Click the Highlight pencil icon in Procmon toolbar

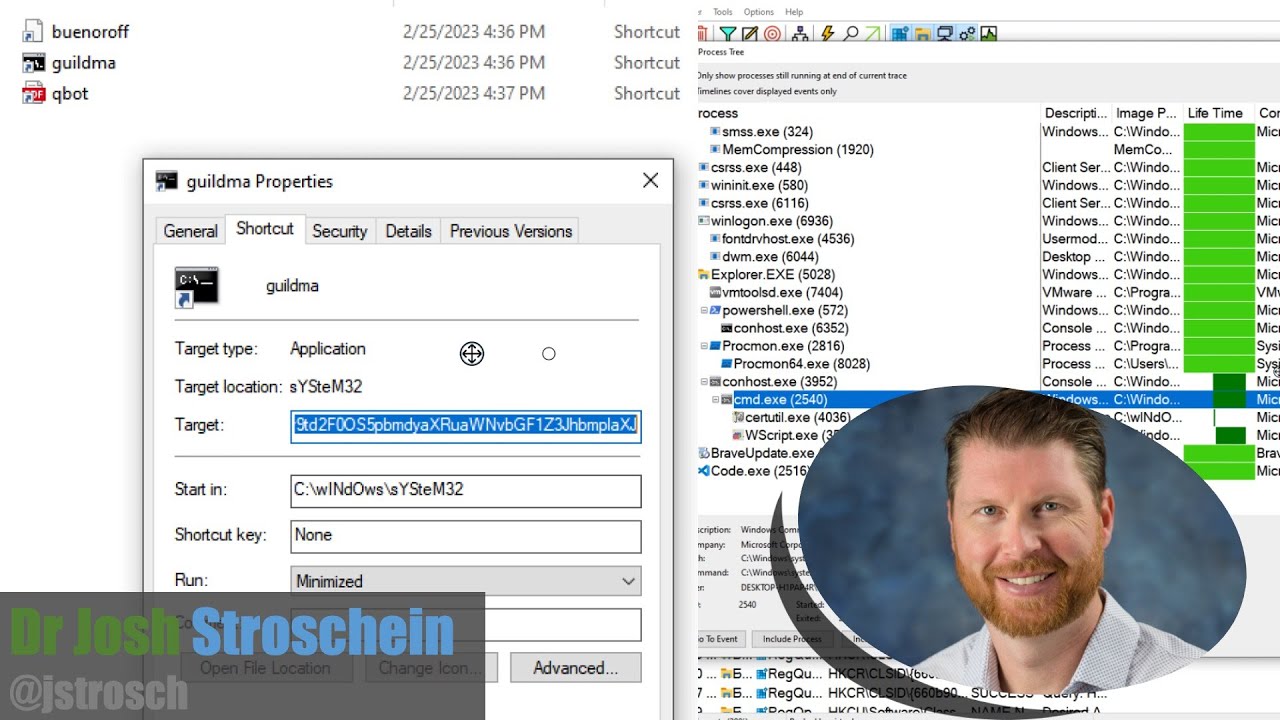750,34
